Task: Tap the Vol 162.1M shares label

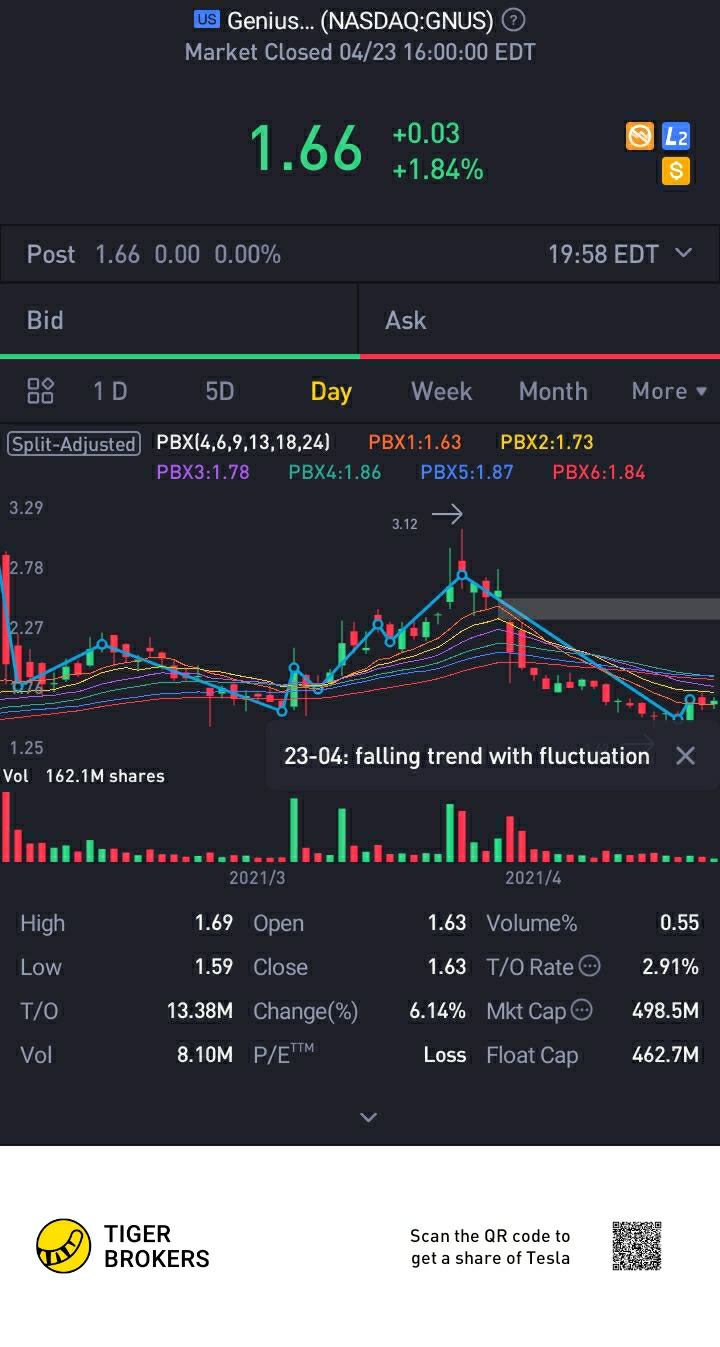Action: click(84, 776)
